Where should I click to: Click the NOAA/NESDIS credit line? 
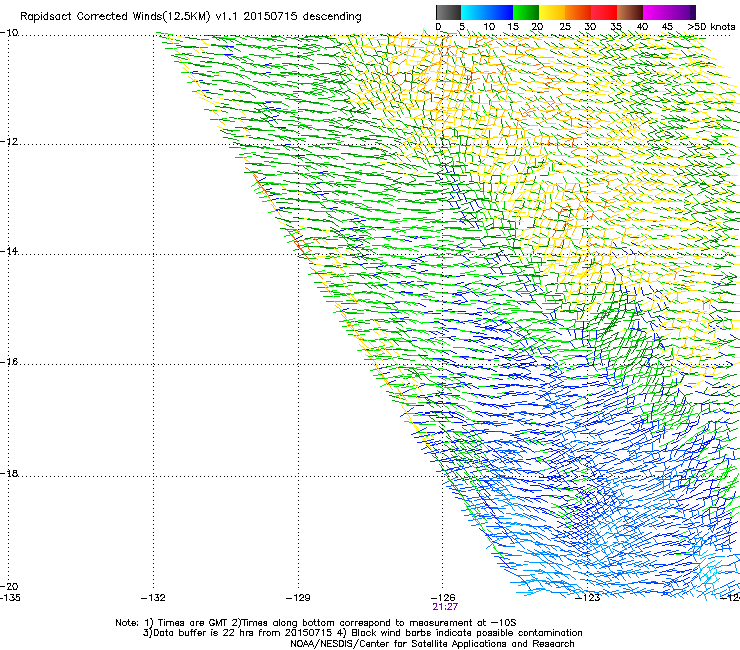(432, 644)
